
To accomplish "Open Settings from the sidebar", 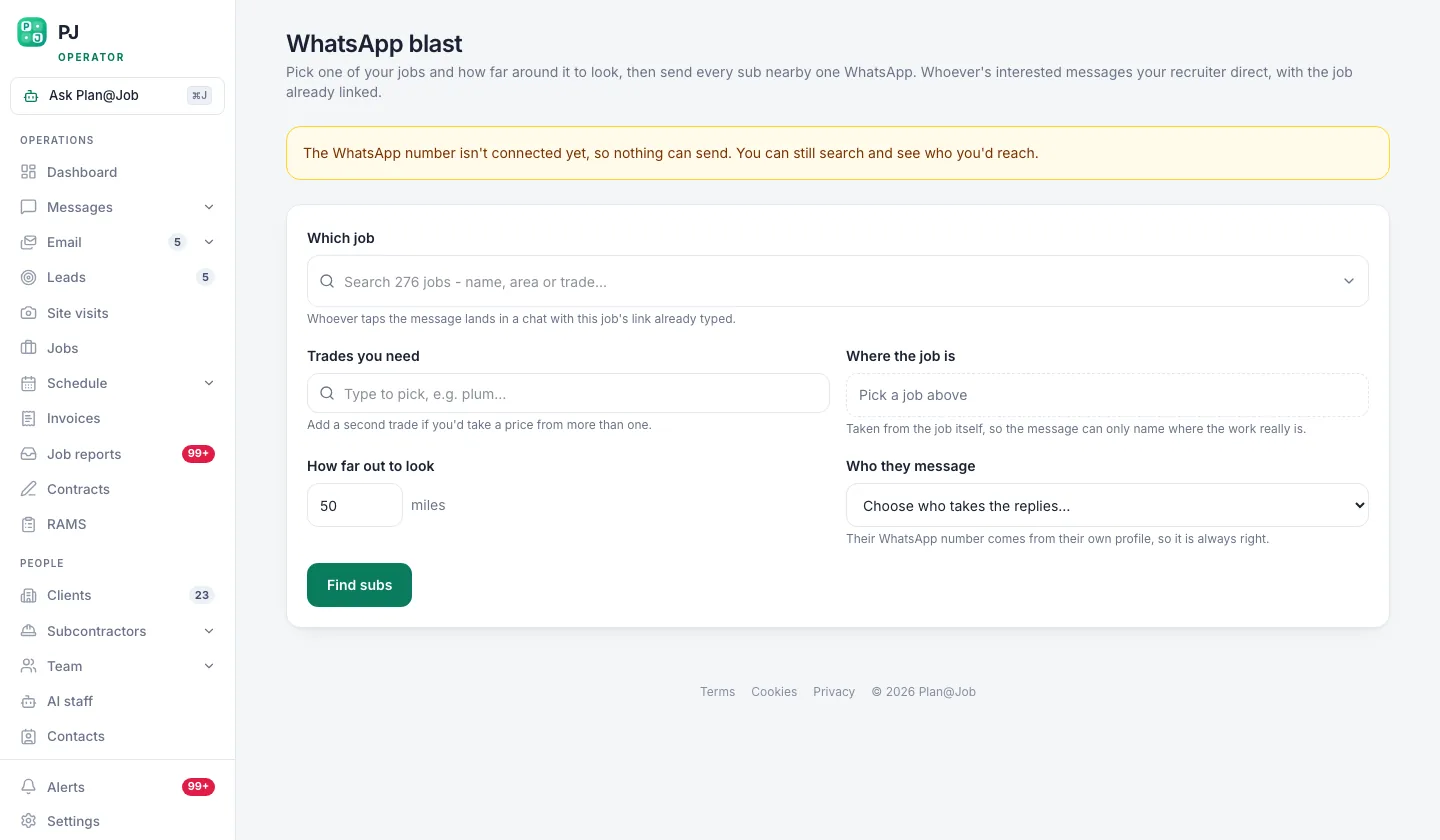I will tap(117, 821).
